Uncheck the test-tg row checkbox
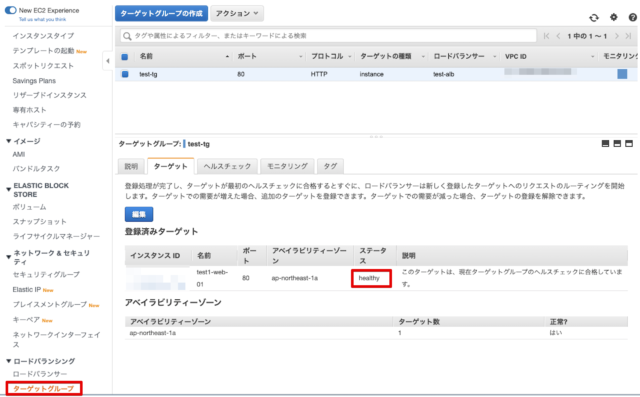640x397 pixels. [x=125, y=74]
